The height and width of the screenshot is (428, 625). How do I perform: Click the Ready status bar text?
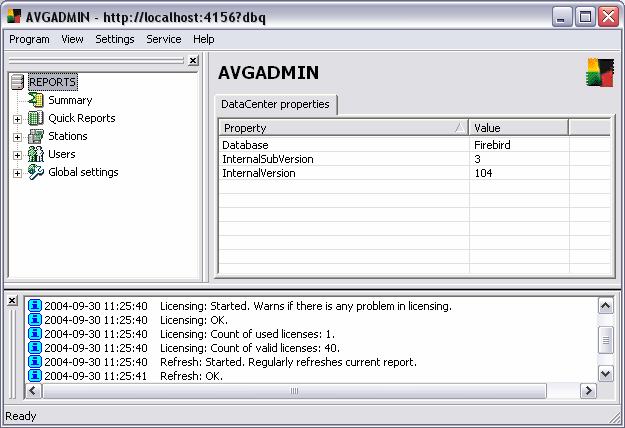pyautogui.click(x=21, y=416)
